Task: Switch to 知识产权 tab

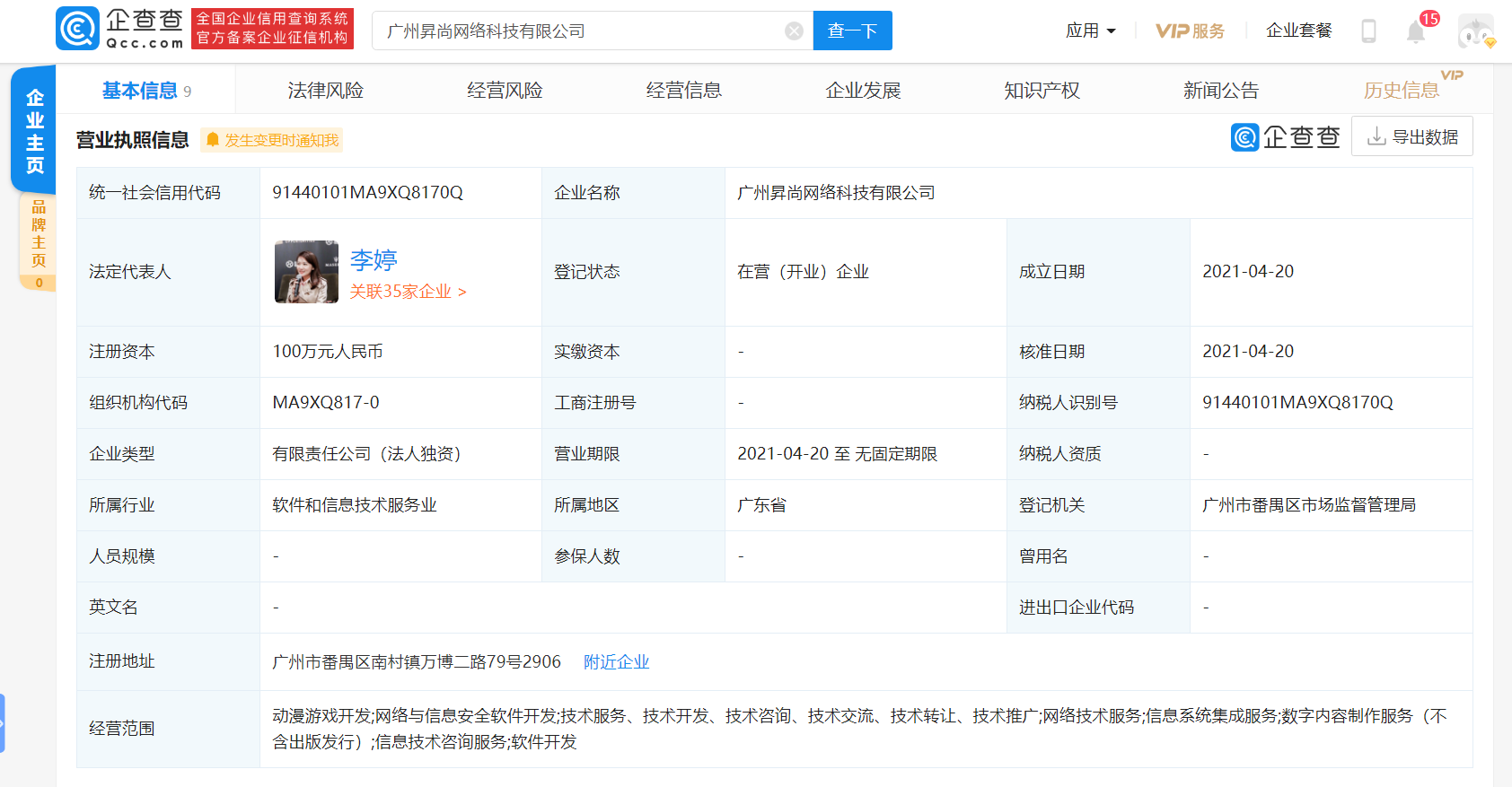Action: 1042,90
